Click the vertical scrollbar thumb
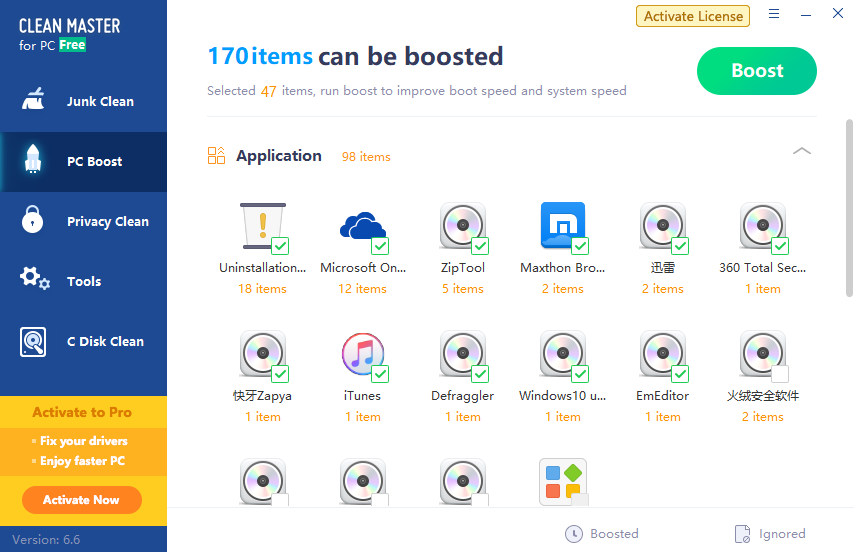The image size is (854, 552). pyautogui.click(x=849, y=208)
